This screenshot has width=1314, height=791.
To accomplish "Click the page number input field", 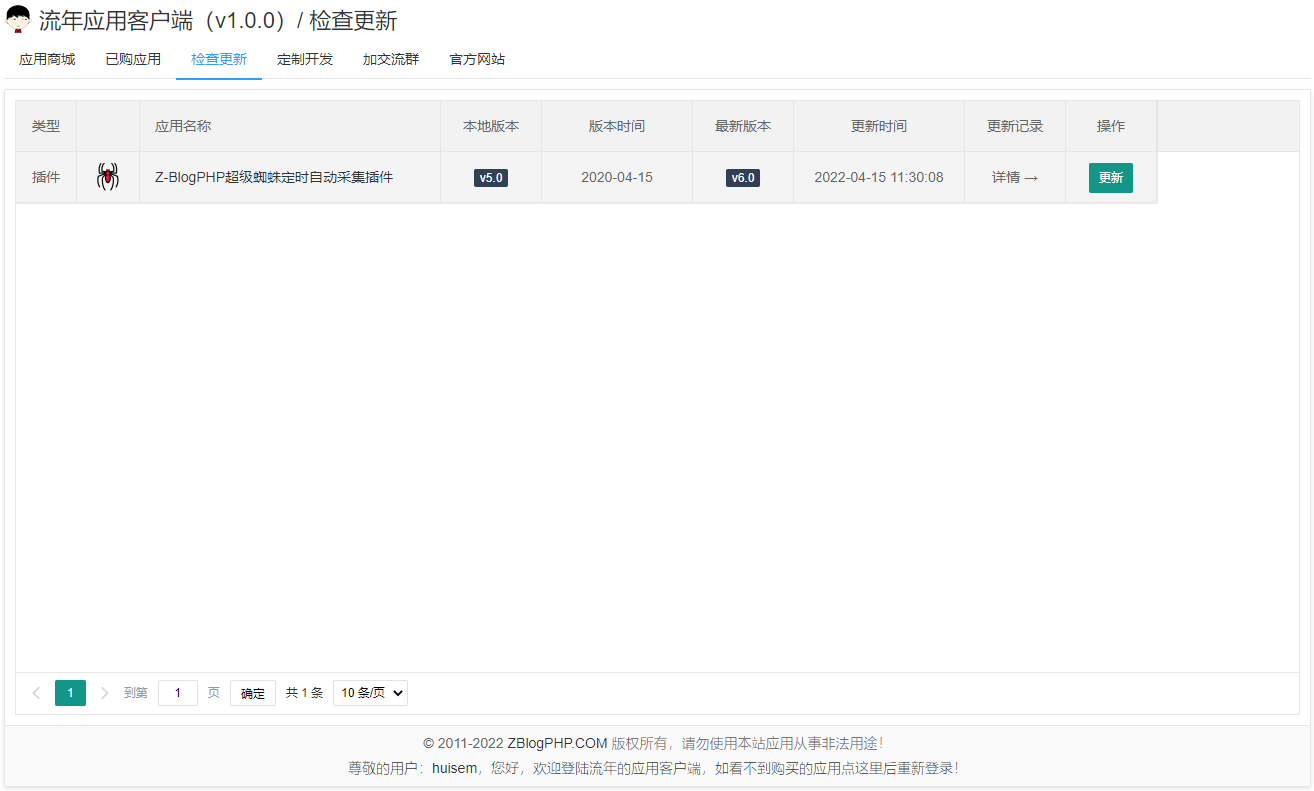I will [x=178, y=693].
